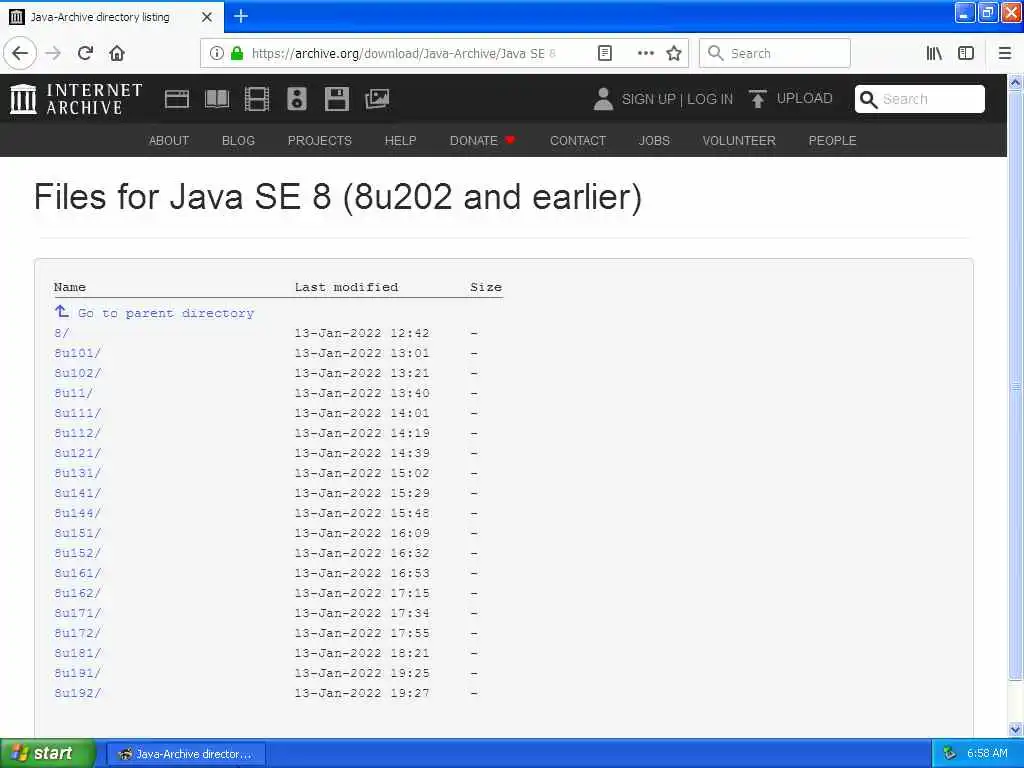
Task: Open page actions three-dot menu
Action: [645, 53]
